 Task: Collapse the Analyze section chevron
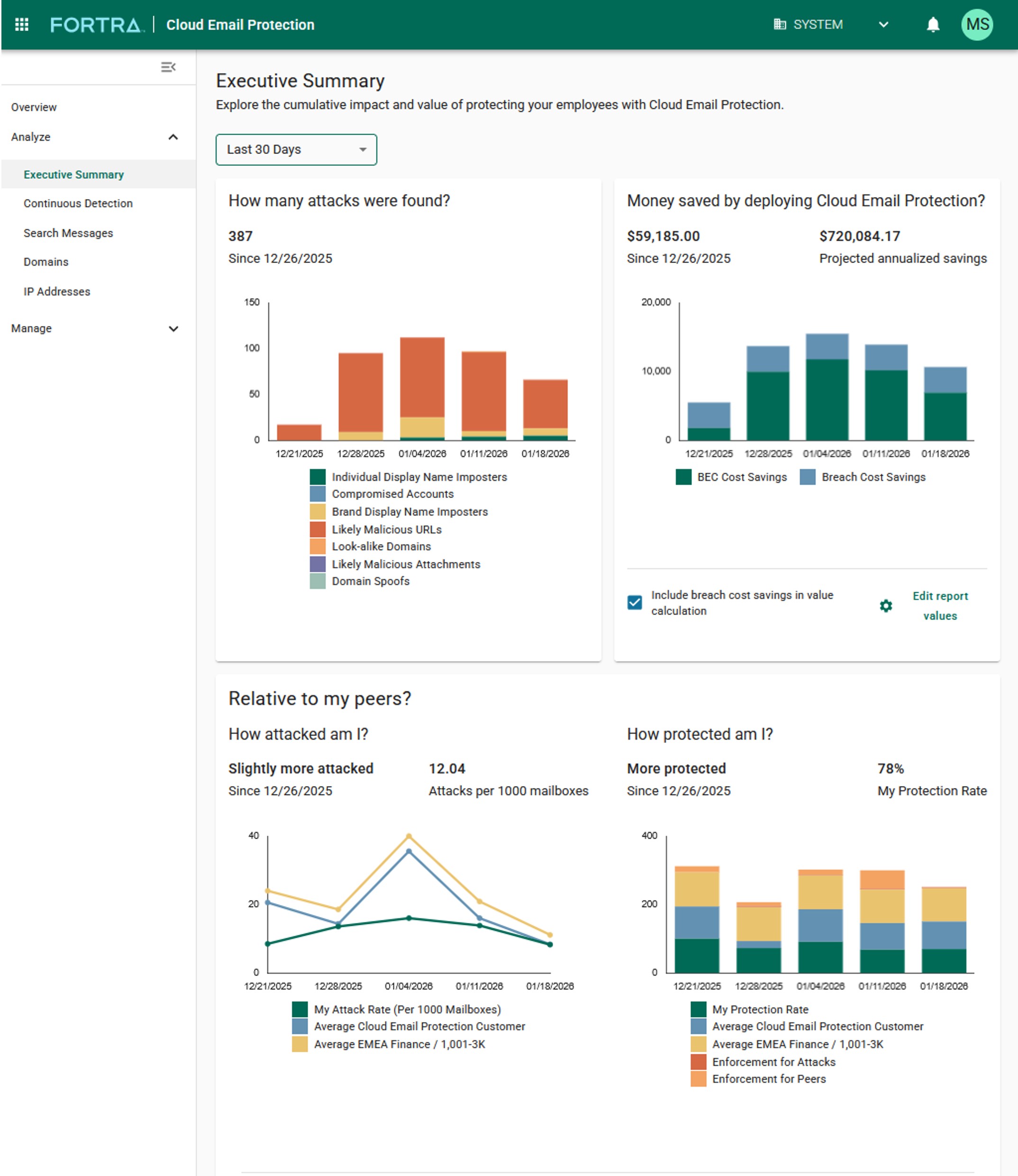173,137
